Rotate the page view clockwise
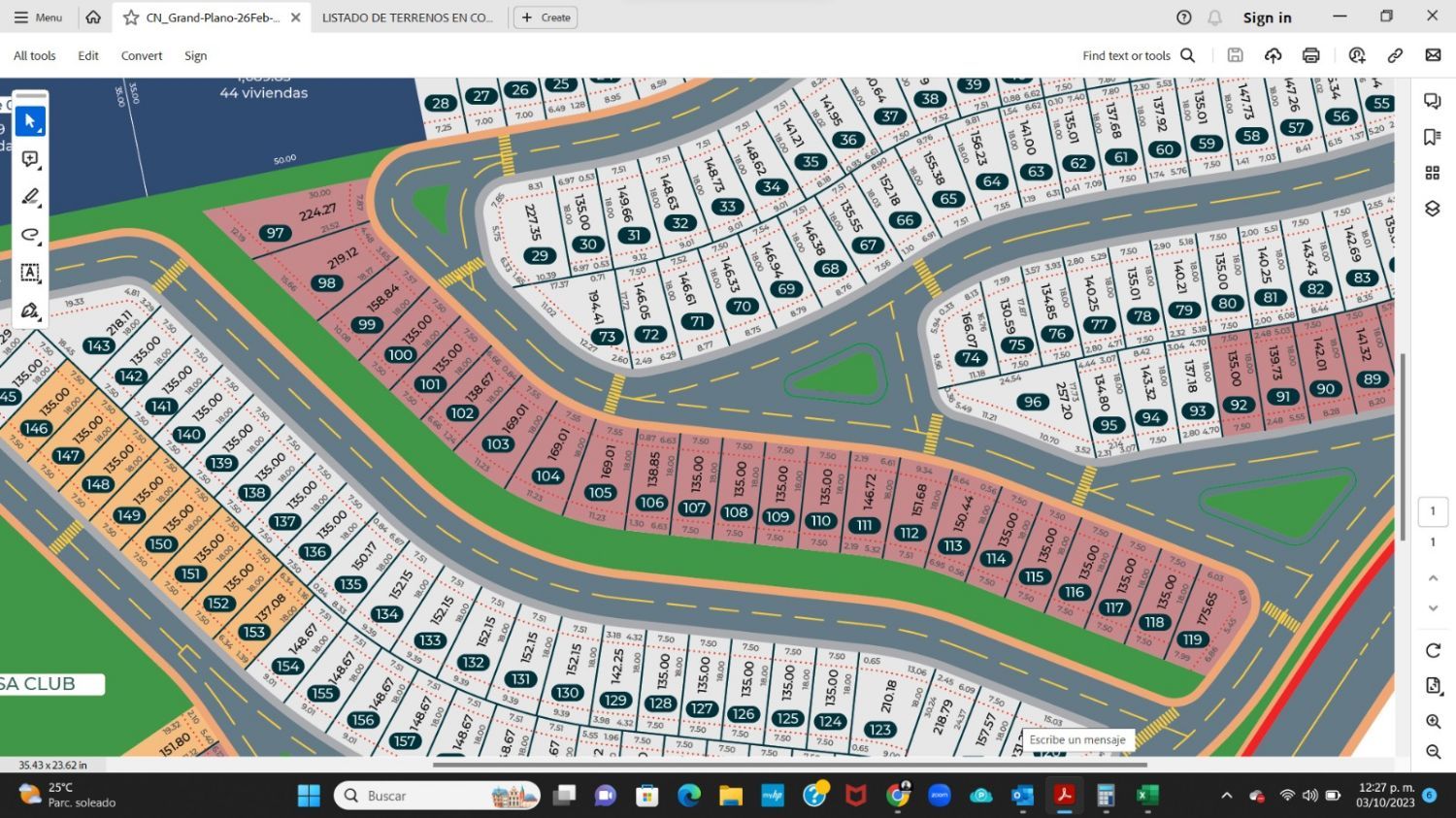The width and height of the screenshot is (1456, 818). point(1433,650)
